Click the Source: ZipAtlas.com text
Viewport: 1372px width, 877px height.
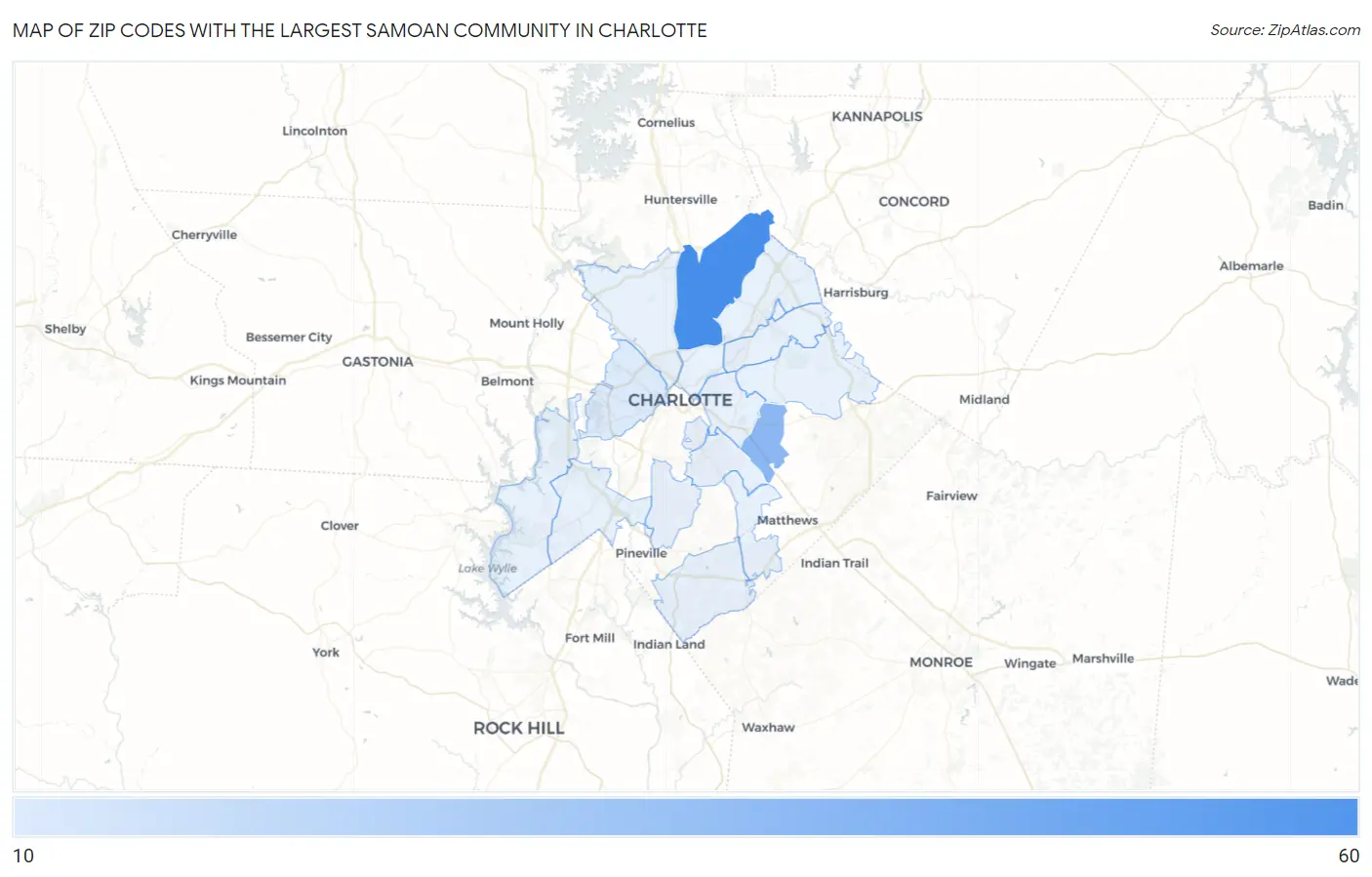pyautogui.click(x=1285, y=30)
